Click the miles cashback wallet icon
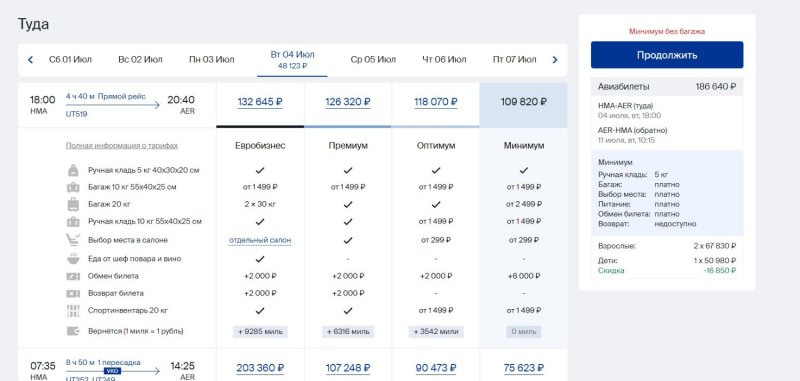 tap(73, 332)
